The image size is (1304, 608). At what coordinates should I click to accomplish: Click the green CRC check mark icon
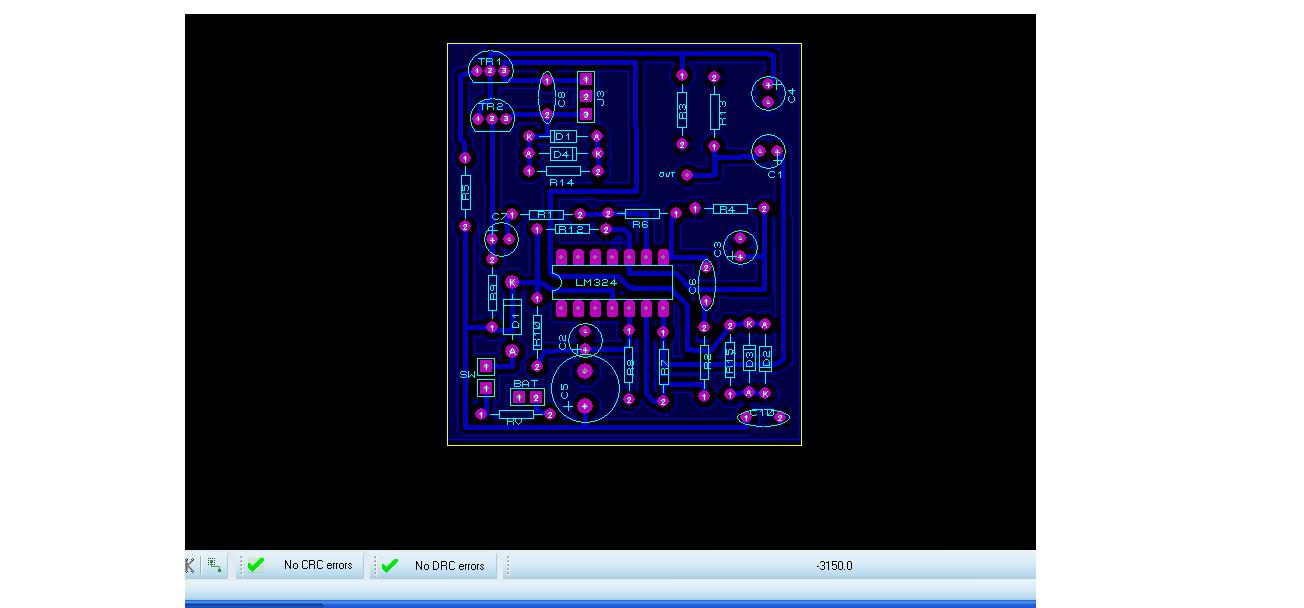[x=256, y=565]
